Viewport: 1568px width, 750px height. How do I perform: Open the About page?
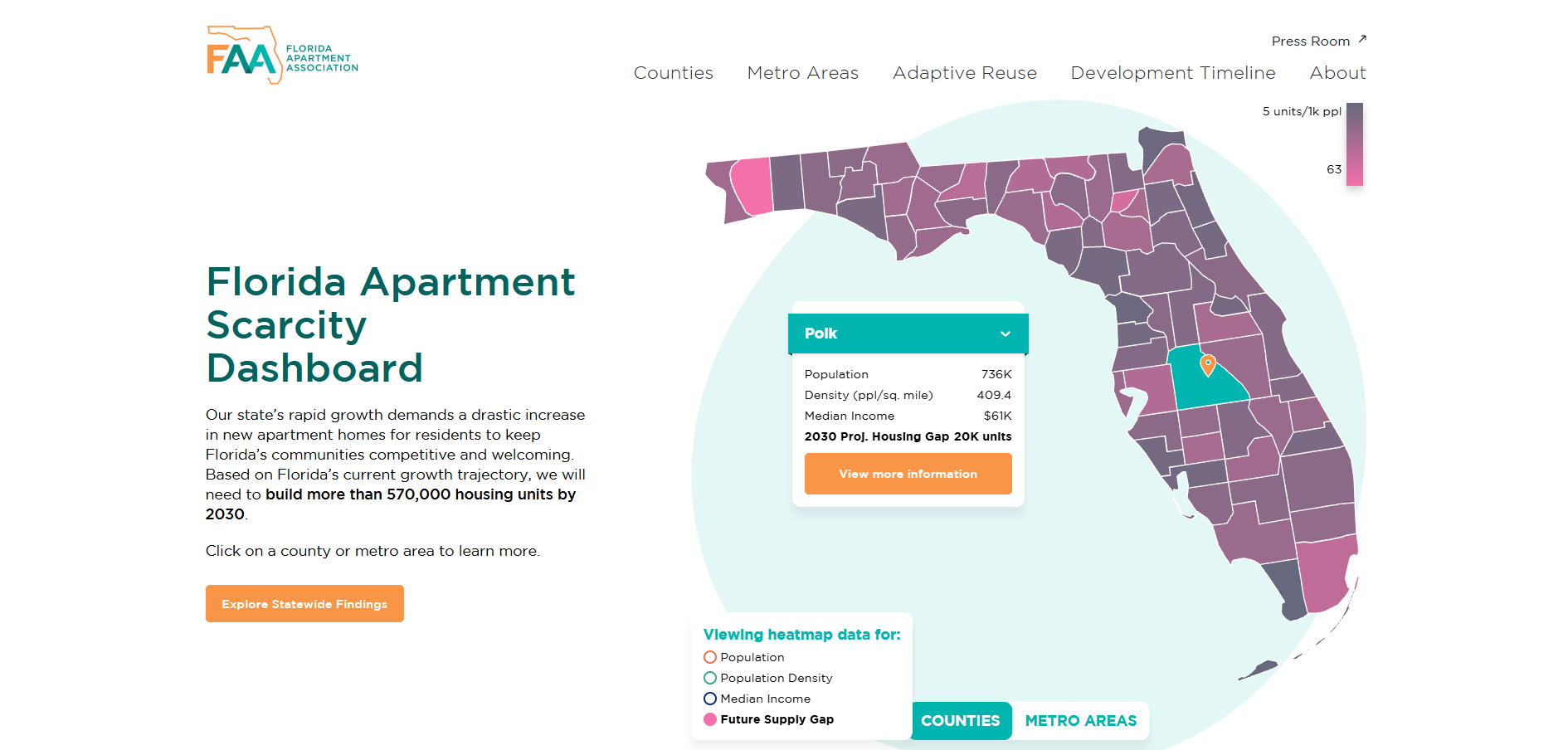[1337, 73]
